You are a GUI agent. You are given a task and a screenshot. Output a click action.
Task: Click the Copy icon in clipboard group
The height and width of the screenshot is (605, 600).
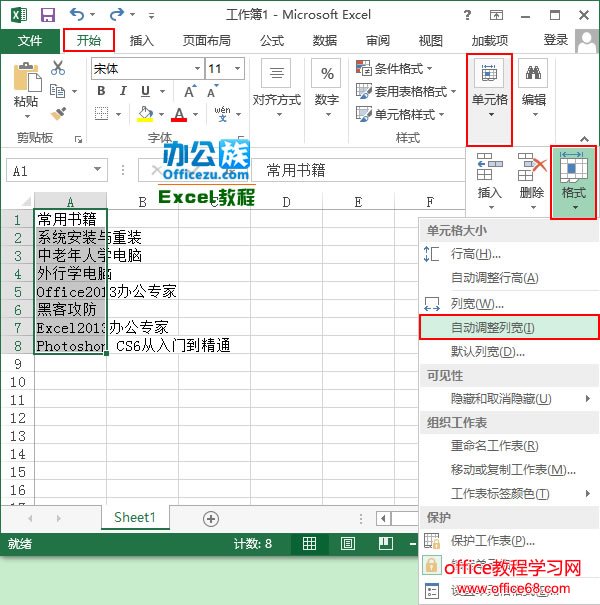point(57,91)
